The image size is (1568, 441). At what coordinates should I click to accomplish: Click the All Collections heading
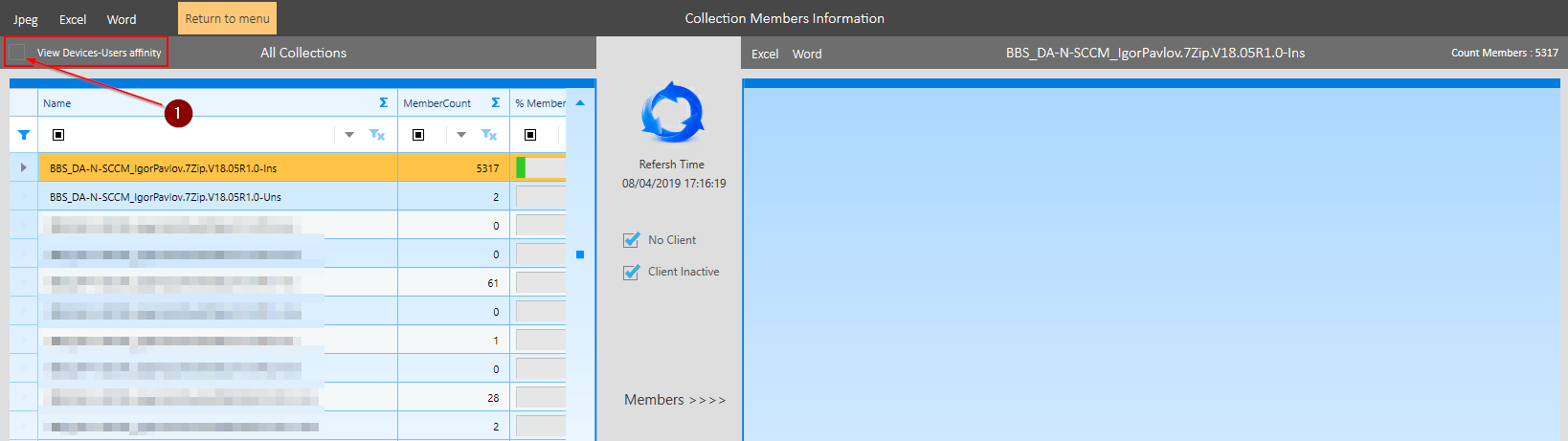(303, 53)
